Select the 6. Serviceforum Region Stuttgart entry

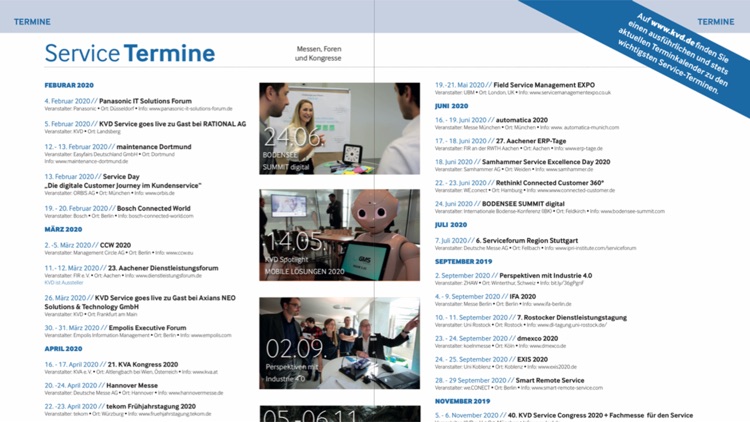pos(536,244)
